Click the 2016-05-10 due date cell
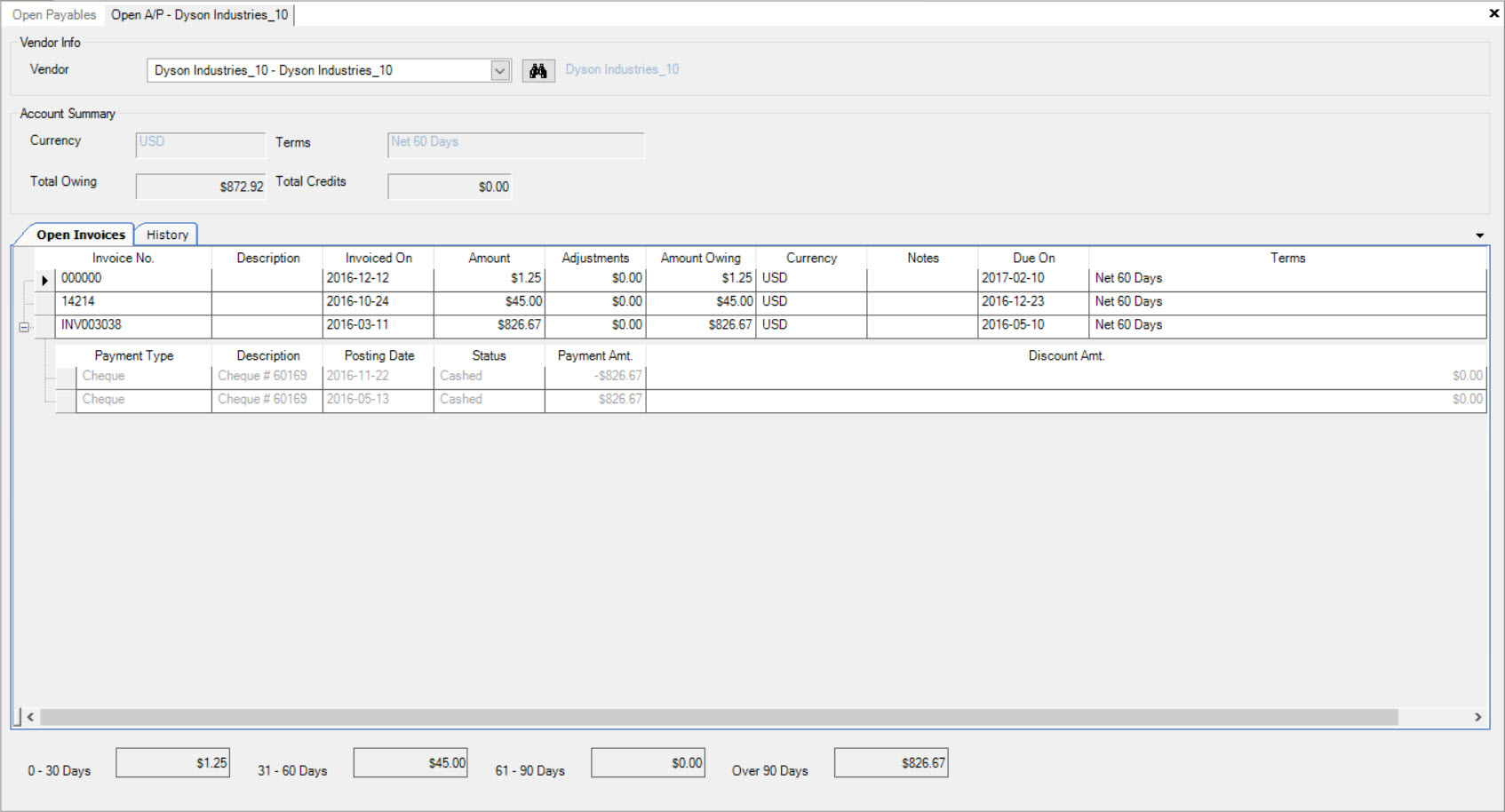 click(x=1034, y=325)
